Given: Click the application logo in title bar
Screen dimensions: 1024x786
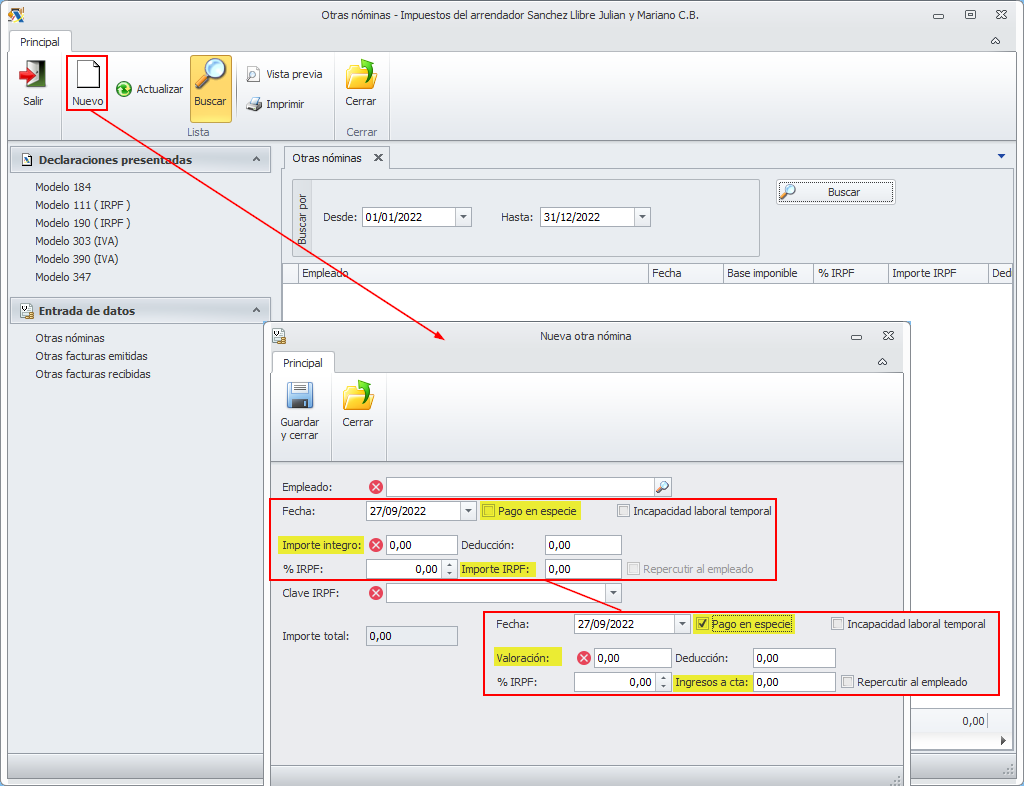Looking at the screenshot, I should click(x=16, y=14).
